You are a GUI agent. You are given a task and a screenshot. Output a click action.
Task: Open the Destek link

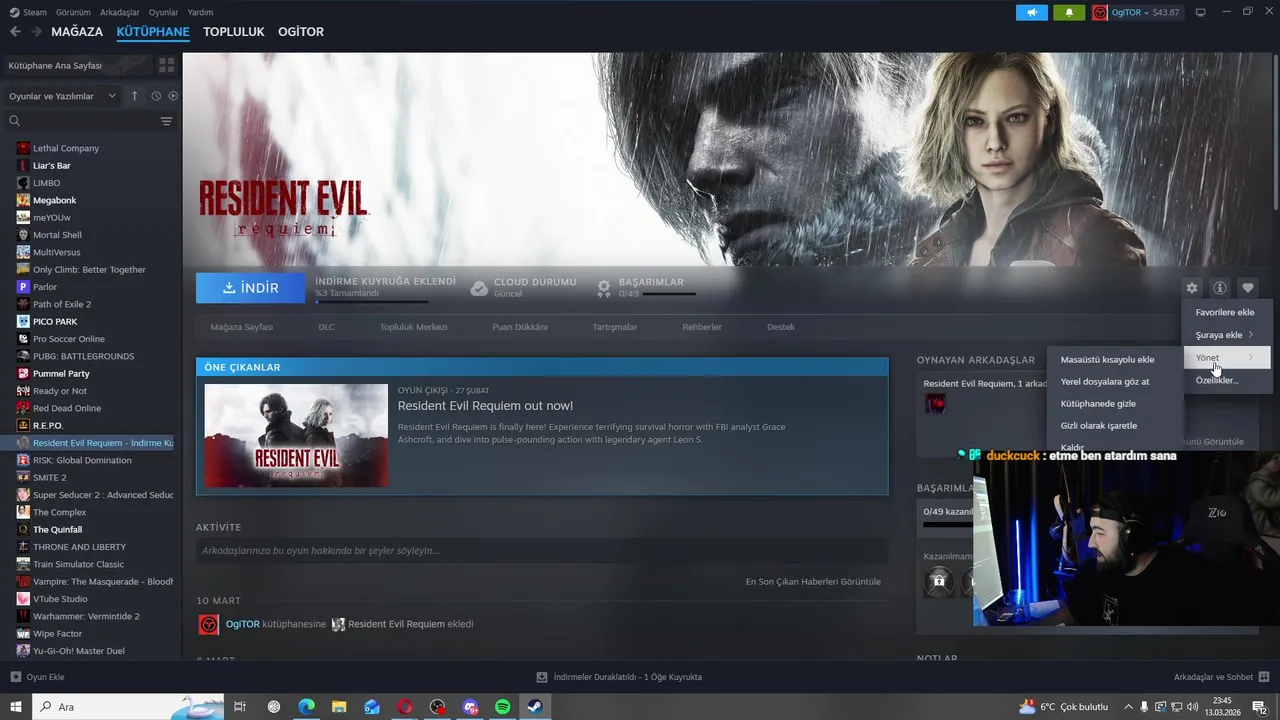tap(781, 327)
